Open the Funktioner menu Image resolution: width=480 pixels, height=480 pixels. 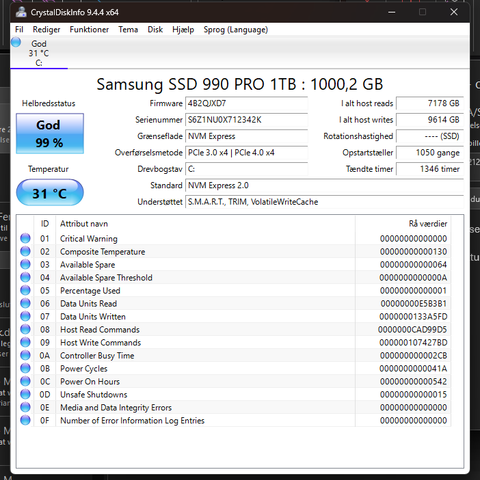point(89,30)
